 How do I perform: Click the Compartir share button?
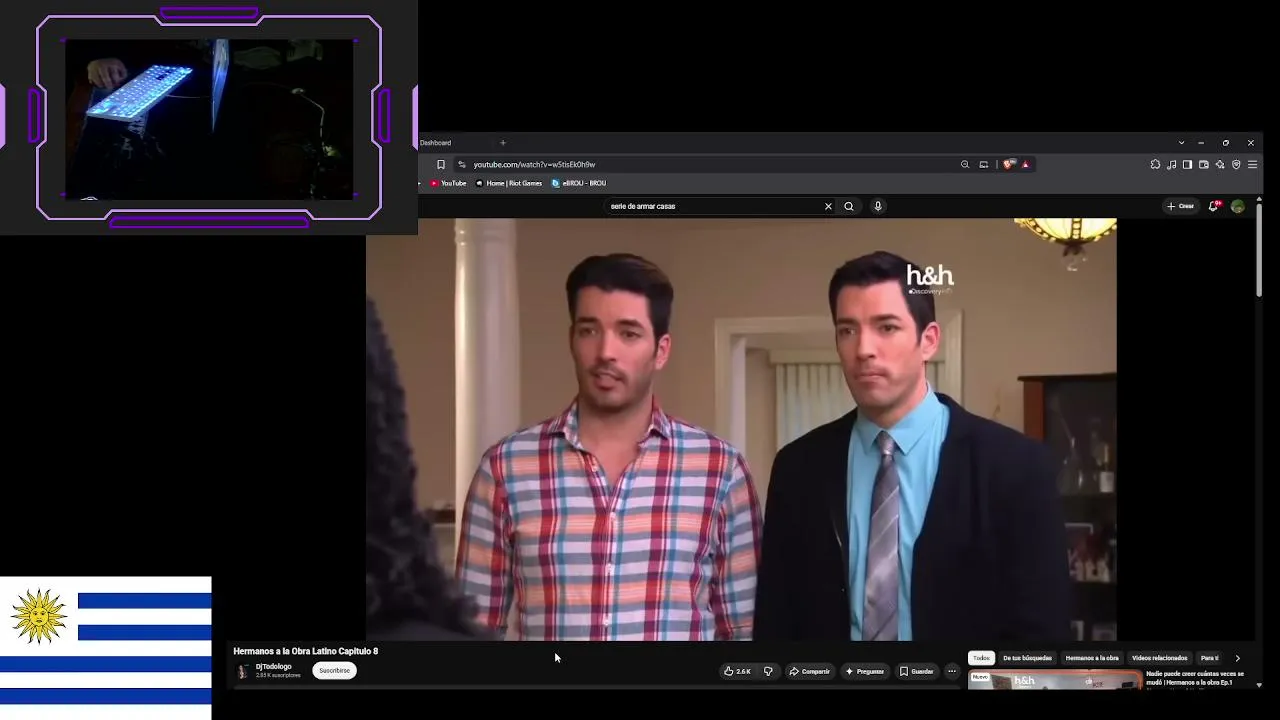(810, 671)
